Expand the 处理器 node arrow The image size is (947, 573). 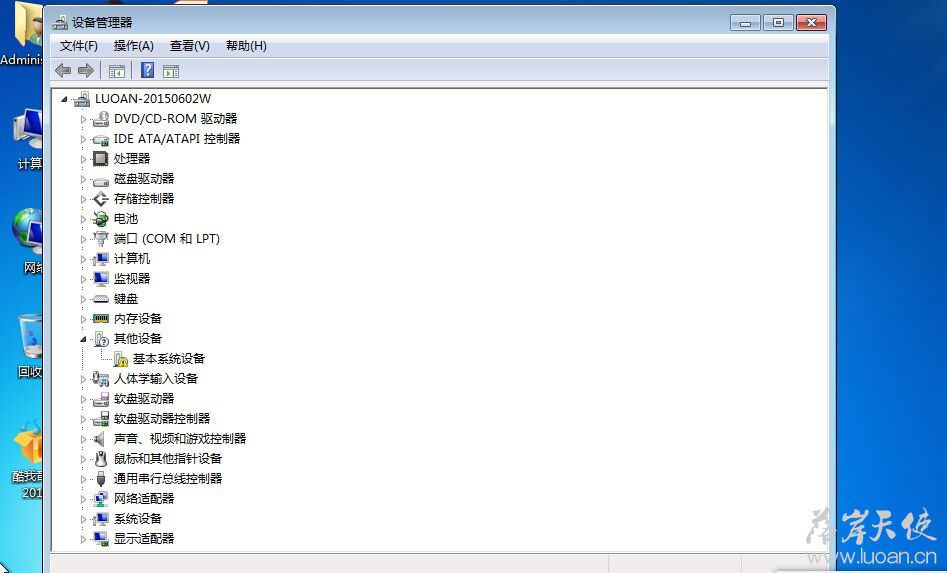click(83, 159)
